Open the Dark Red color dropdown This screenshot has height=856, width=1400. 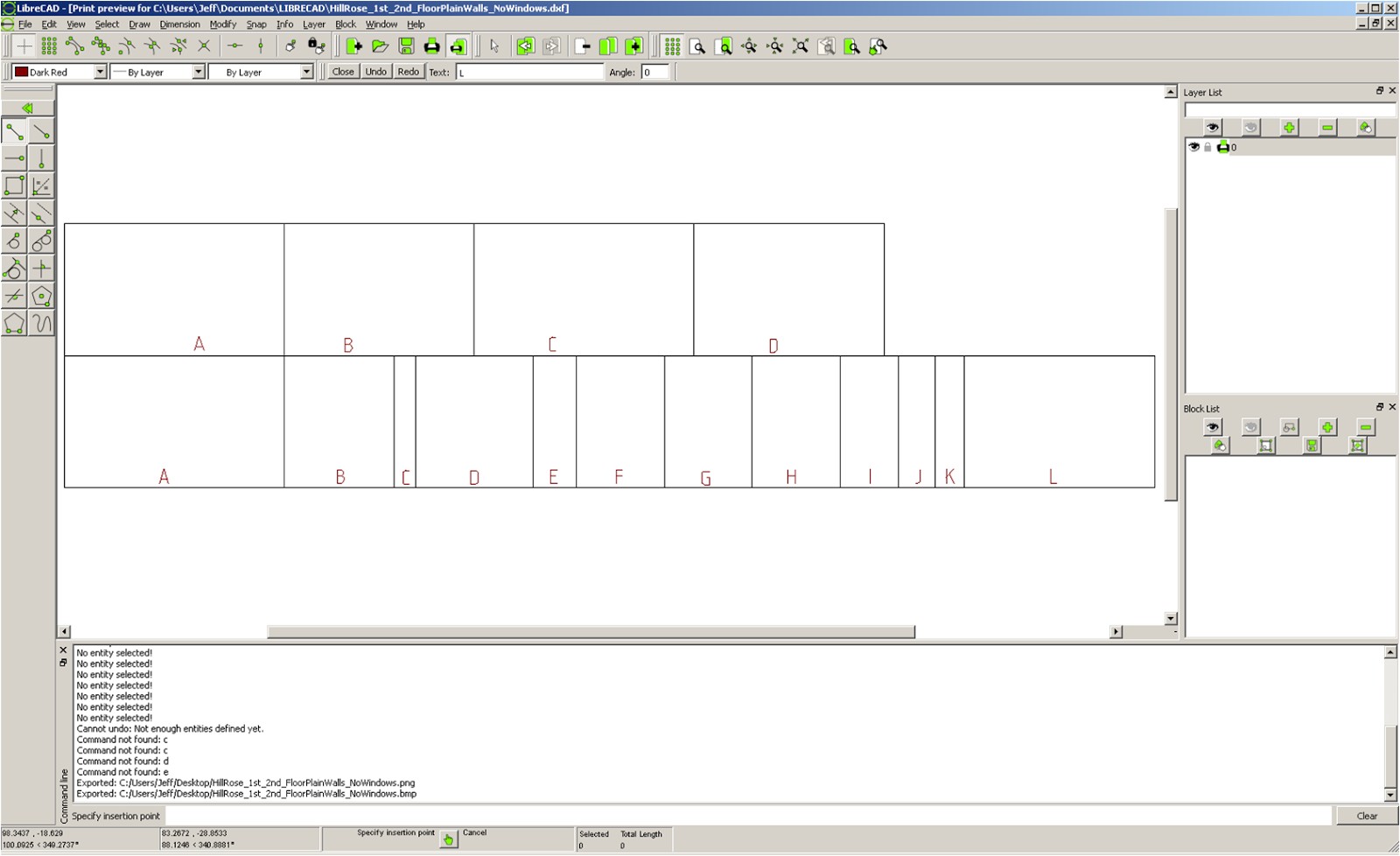[99, 72]
